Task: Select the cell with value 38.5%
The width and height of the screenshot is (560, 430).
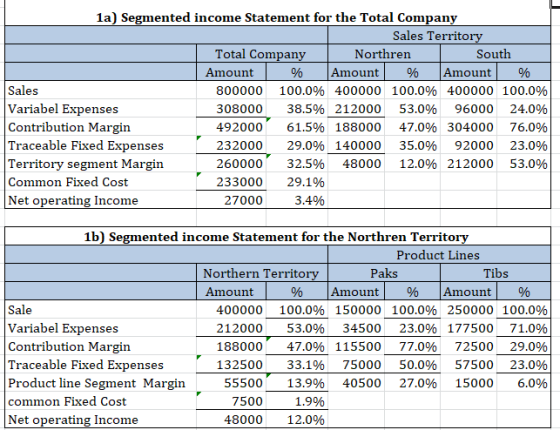Action: pyautogui.click(x=297, y=109)
